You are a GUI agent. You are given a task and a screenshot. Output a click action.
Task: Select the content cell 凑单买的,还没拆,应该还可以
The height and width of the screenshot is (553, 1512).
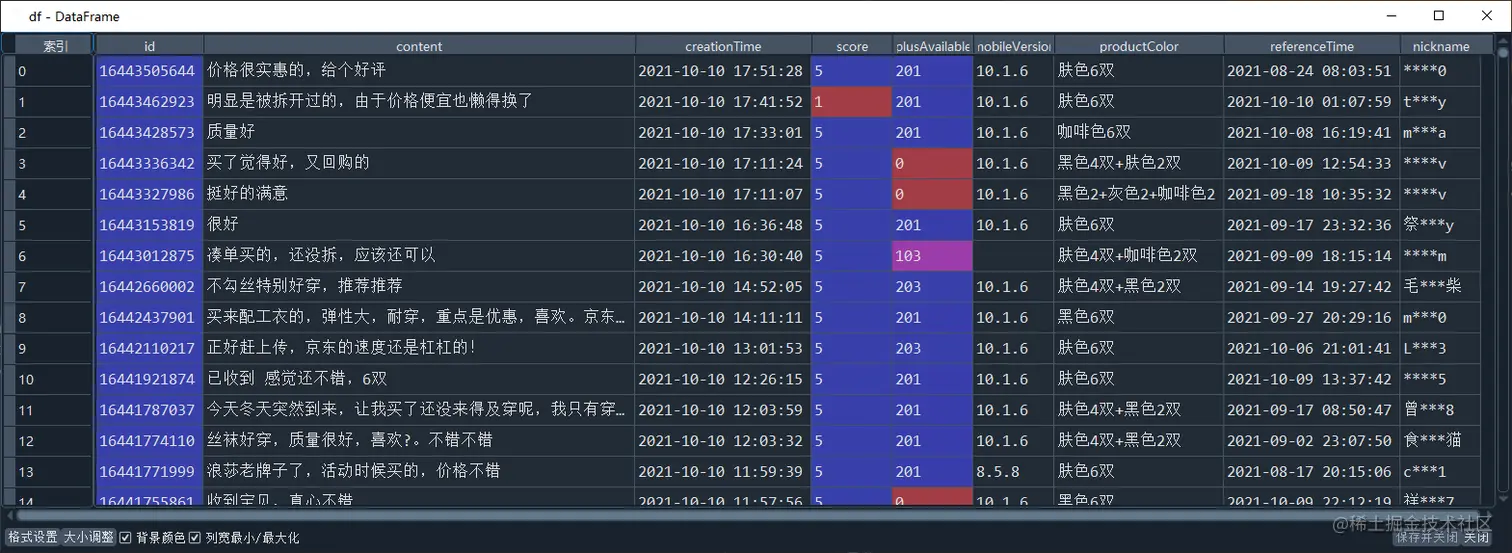click(x=419, y=256)
